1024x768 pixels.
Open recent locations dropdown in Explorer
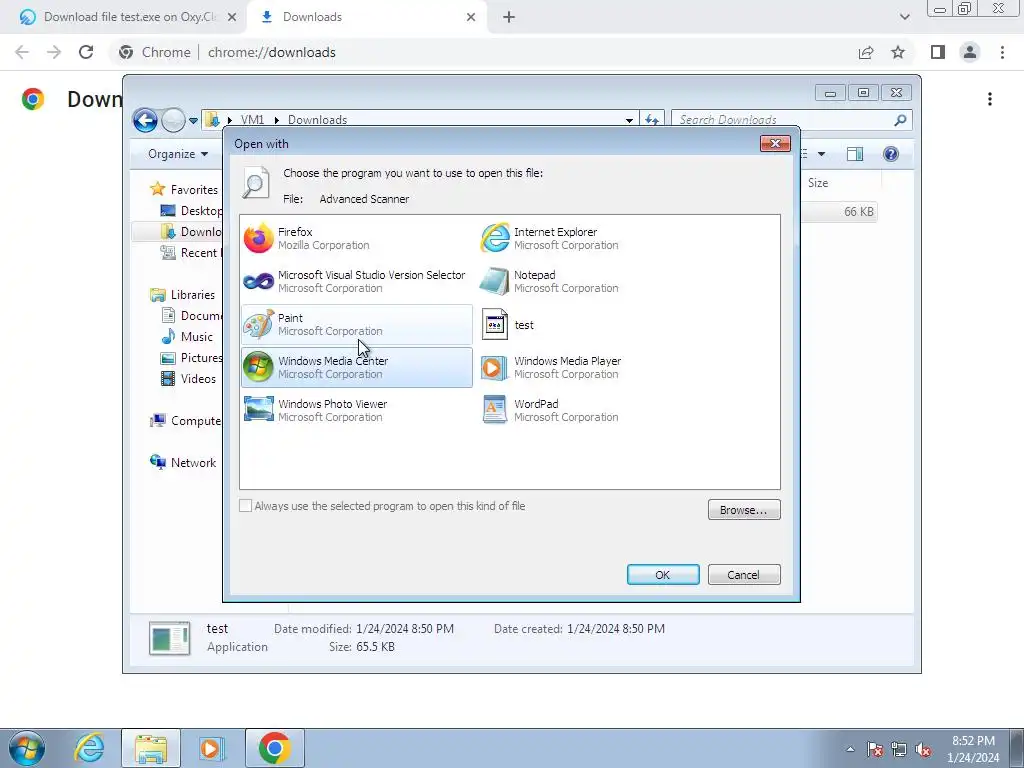pyautogui.click(x=193, y=121)
